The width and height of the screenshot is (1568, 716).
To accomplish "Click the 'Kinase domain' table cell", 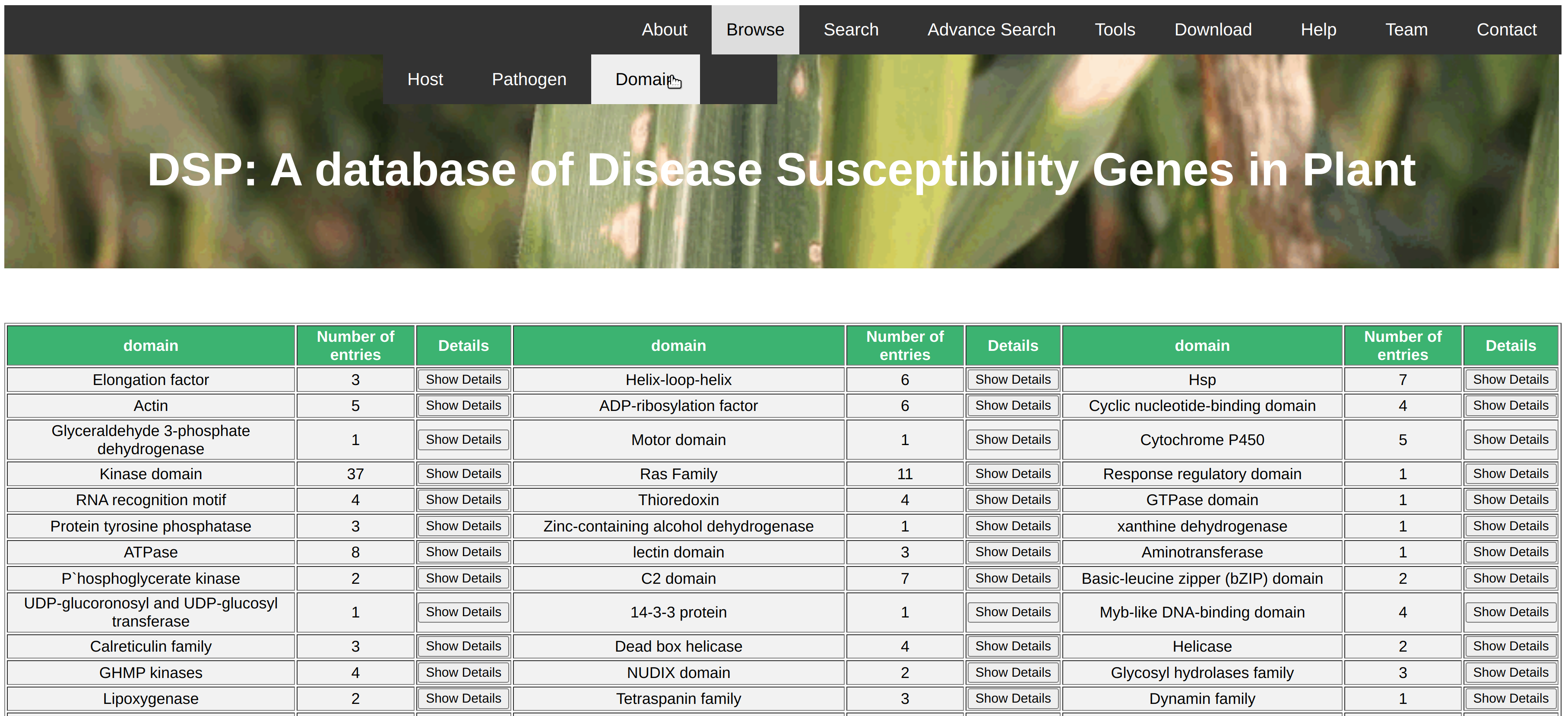I will (151, 474).
